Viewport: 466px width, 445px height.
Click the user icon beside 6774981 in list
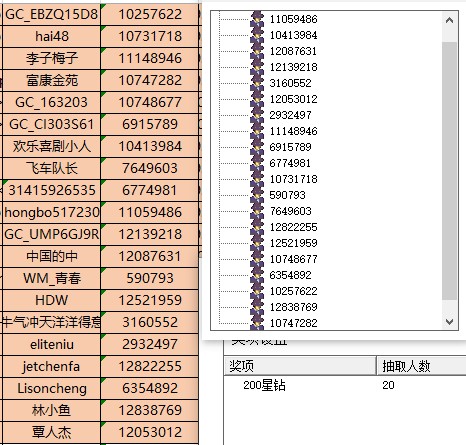257,163
